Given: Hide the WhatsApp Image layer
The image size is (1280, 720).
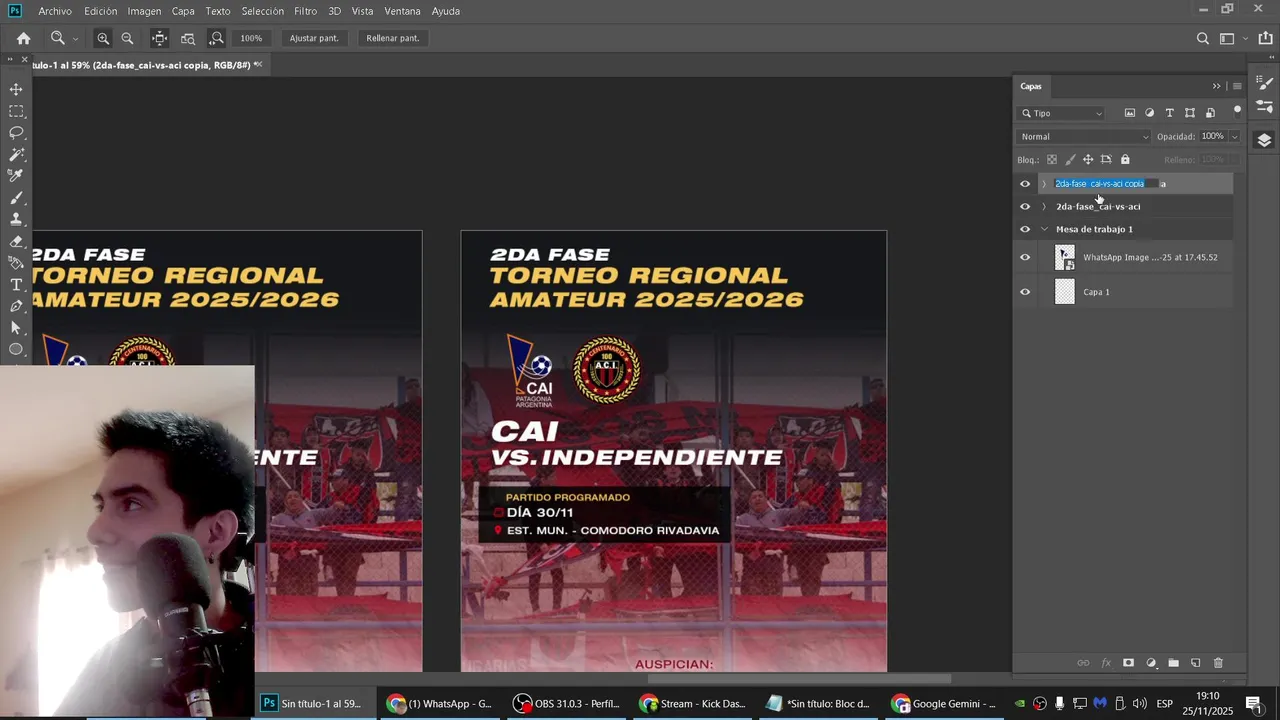Looking at the screenshot, I should (1025, 258).
